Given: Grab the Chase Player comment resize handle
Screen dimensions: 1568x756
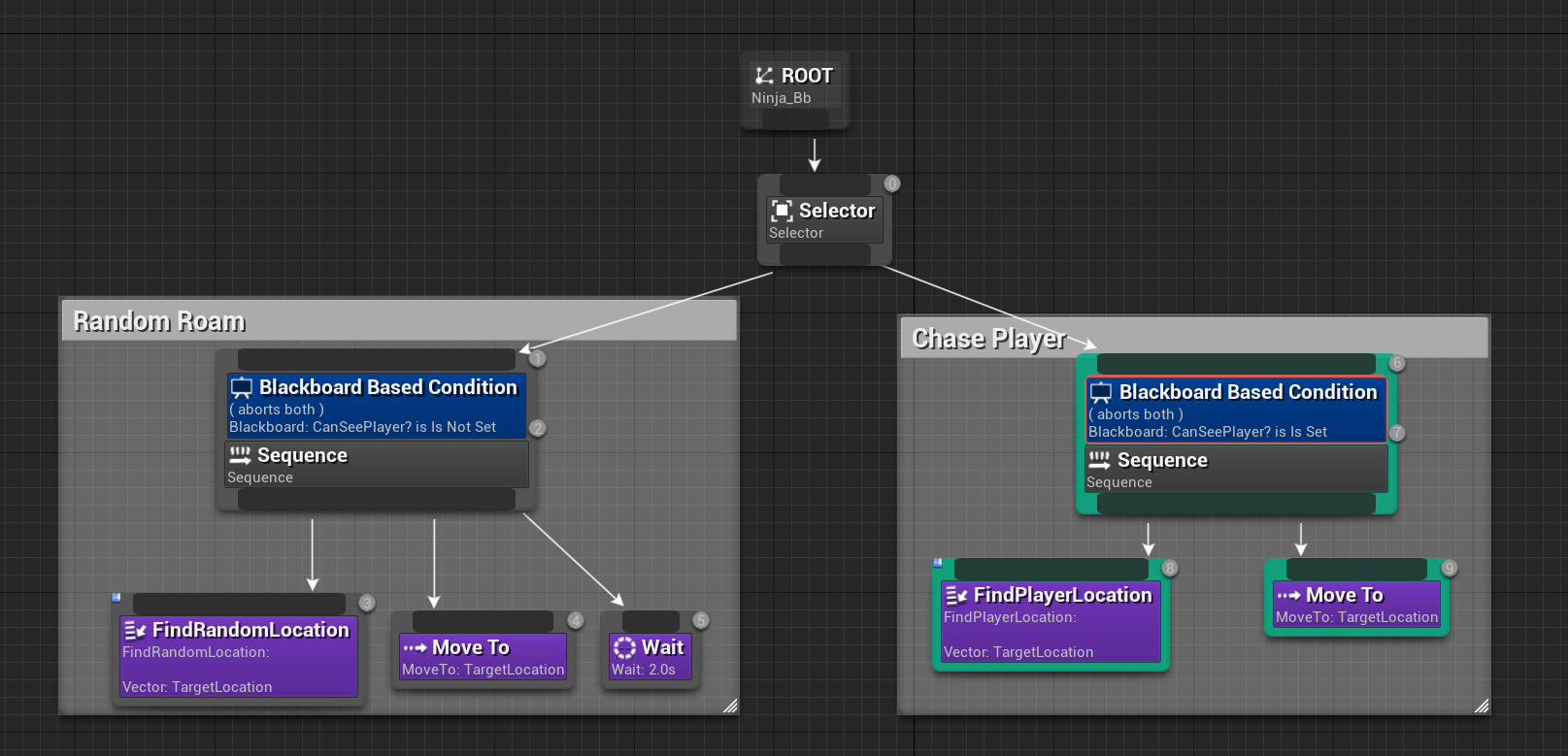Looking at the screenshot, I should pyautogui.click(x=1482, y=706).
